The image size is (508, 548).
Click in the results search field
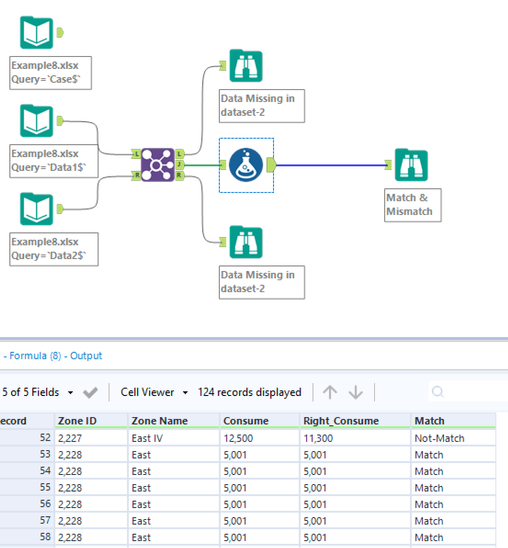(x=468, y=392)
